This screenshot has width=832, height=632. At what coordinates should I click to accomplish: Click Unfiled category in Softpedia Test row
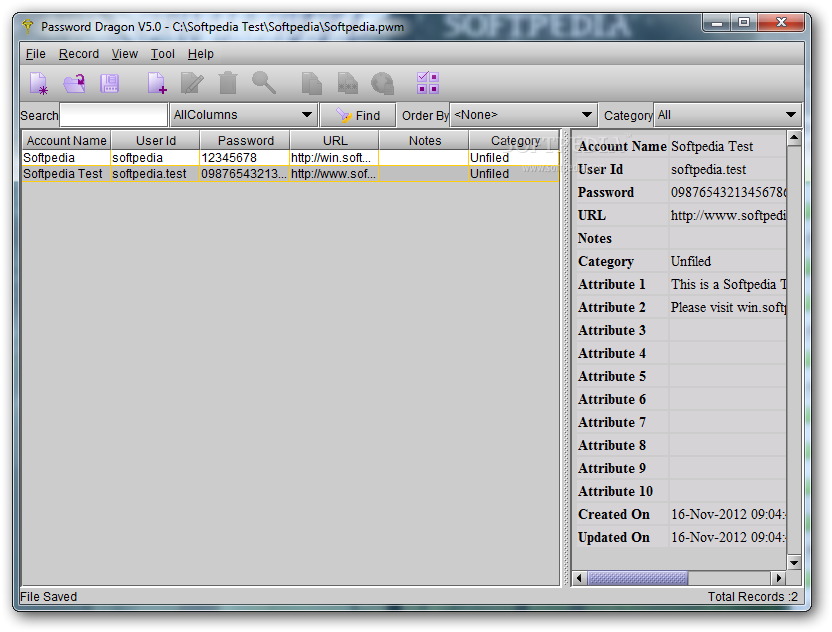tap(514, 174)
